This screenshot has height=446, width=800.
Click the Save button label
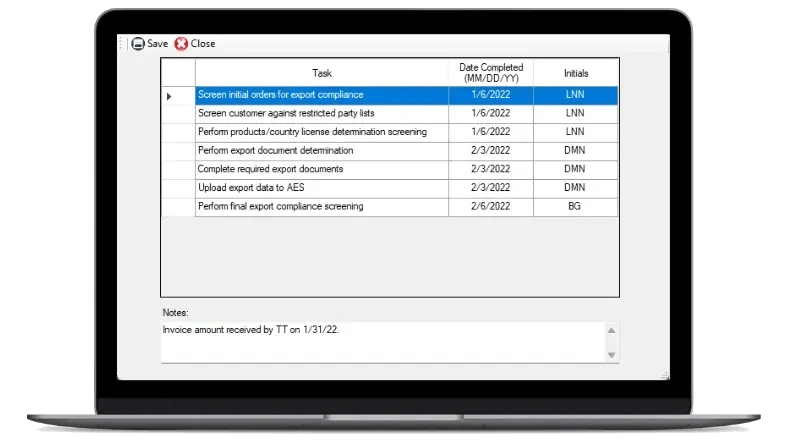(x=158, y=44)
